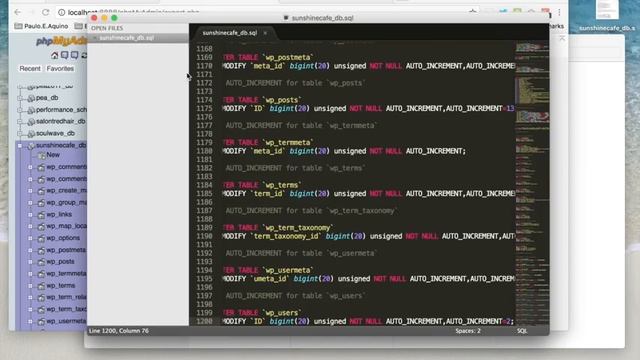Open the wp_create_m table link
Viewport: 640px width, 360px height.
(x=67, y=190)
